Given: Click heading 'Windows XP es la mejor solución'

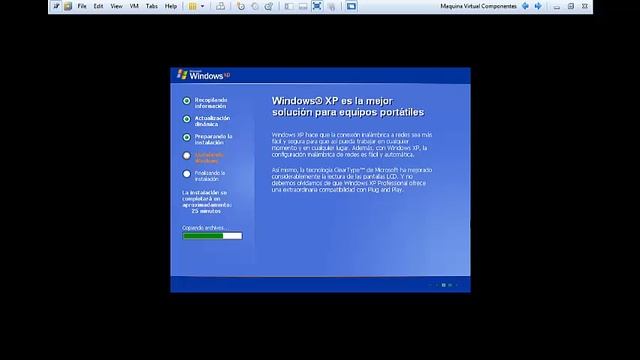Looking at the screenshot, I should click(348, 107).
